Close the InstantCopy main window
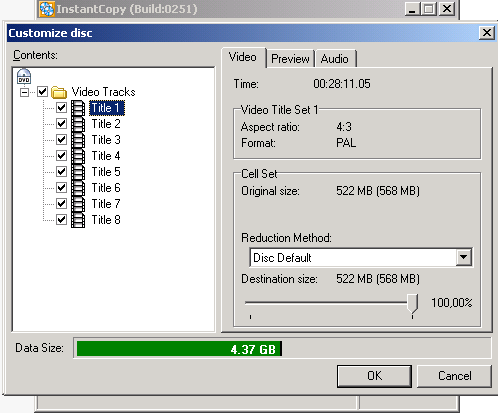The width and height of the screenshot is (498, 413). 447,9
